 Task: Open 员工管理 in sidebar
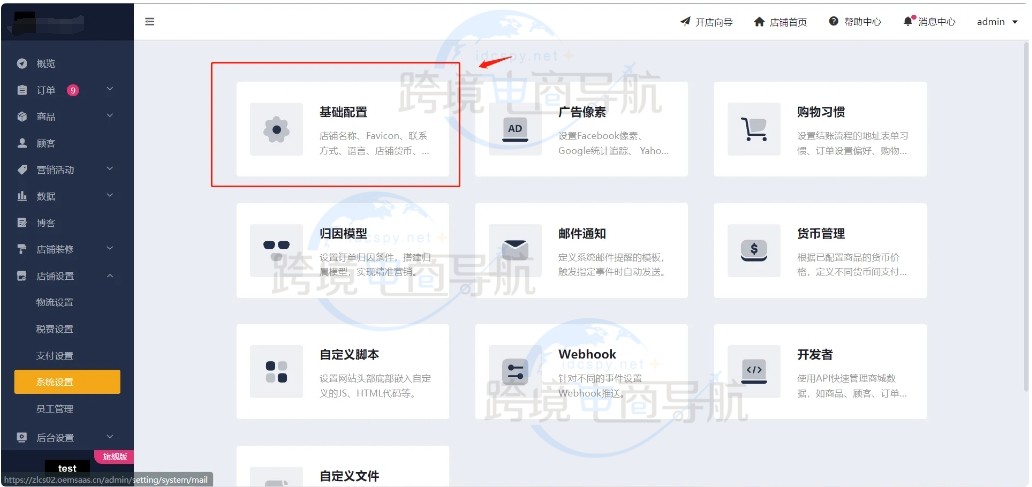[55, 409]
